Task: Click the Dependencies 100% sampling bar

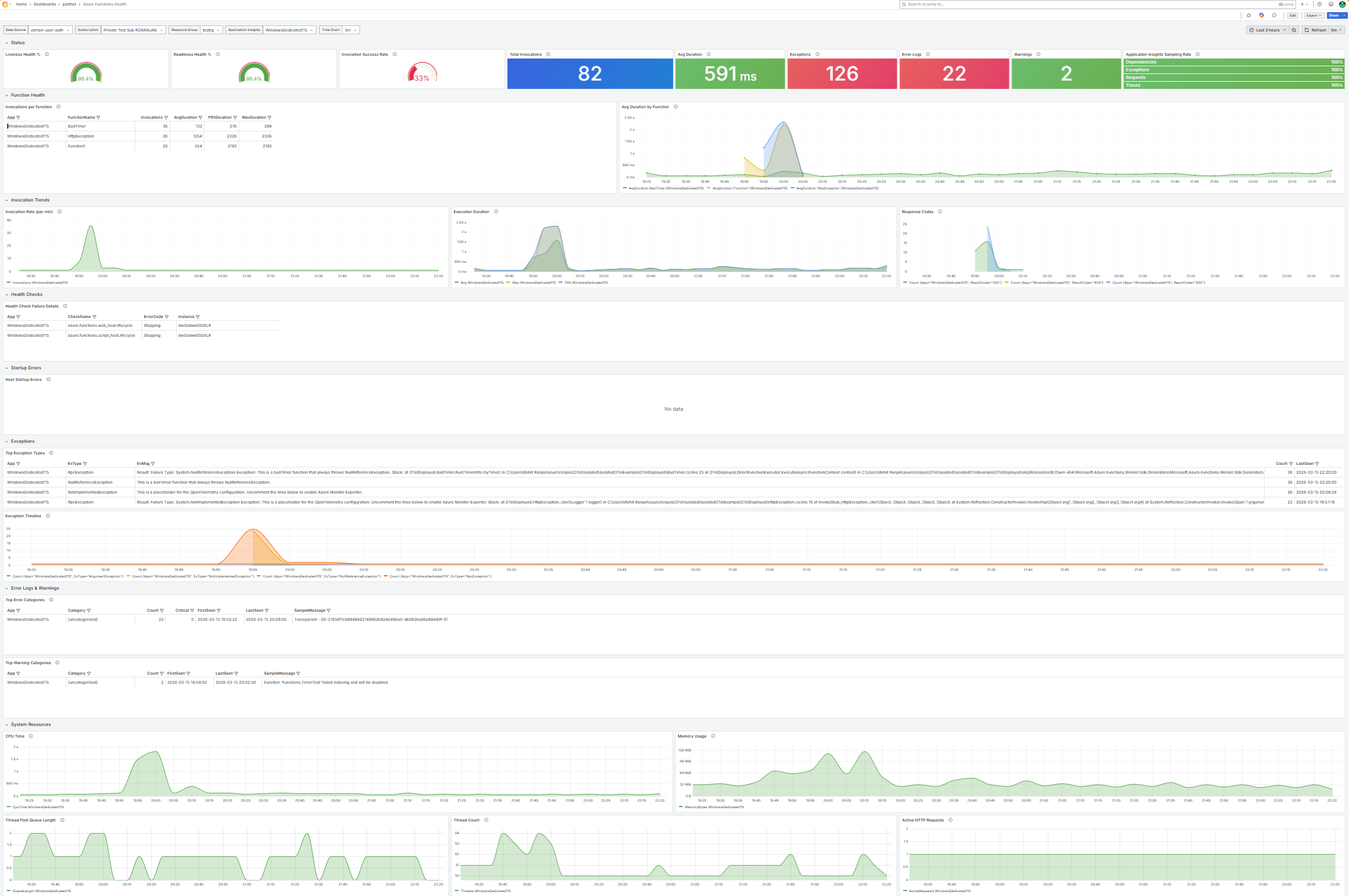Action: pos(1234,62)
